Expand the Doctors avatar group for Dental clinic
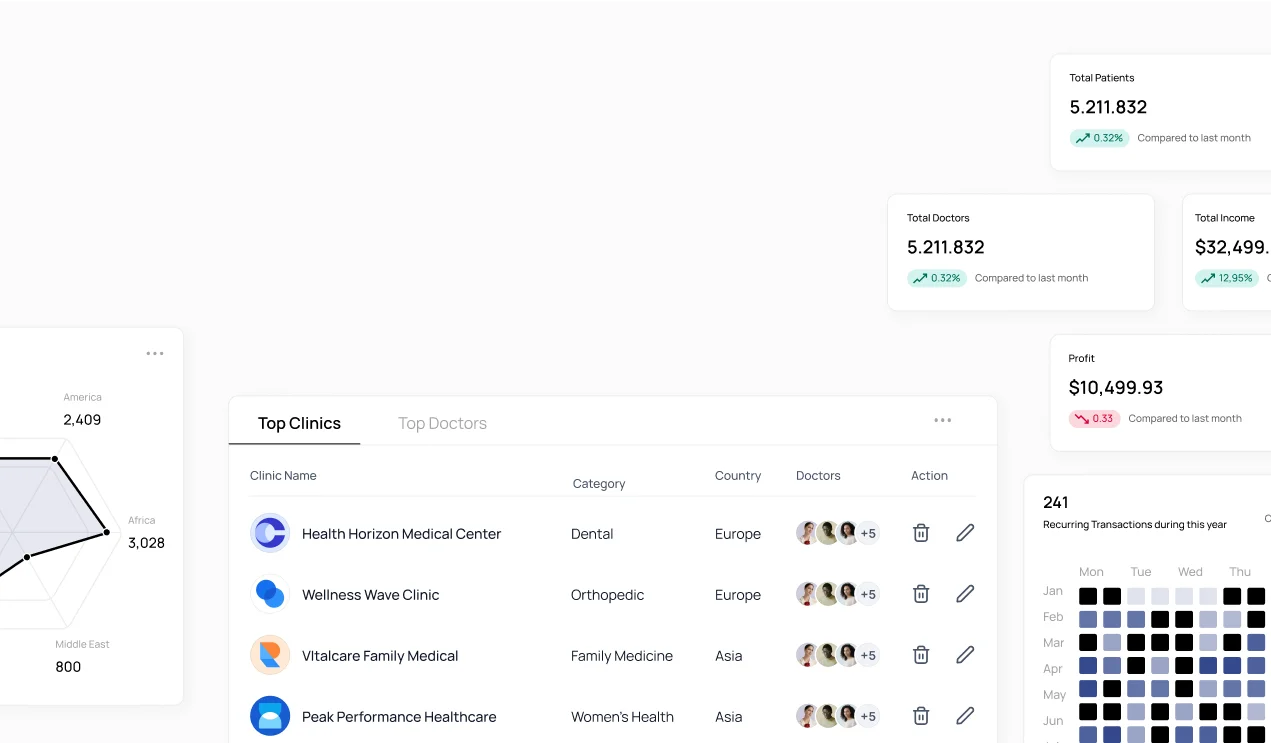The image size is (1271, 743). point(868,532)
